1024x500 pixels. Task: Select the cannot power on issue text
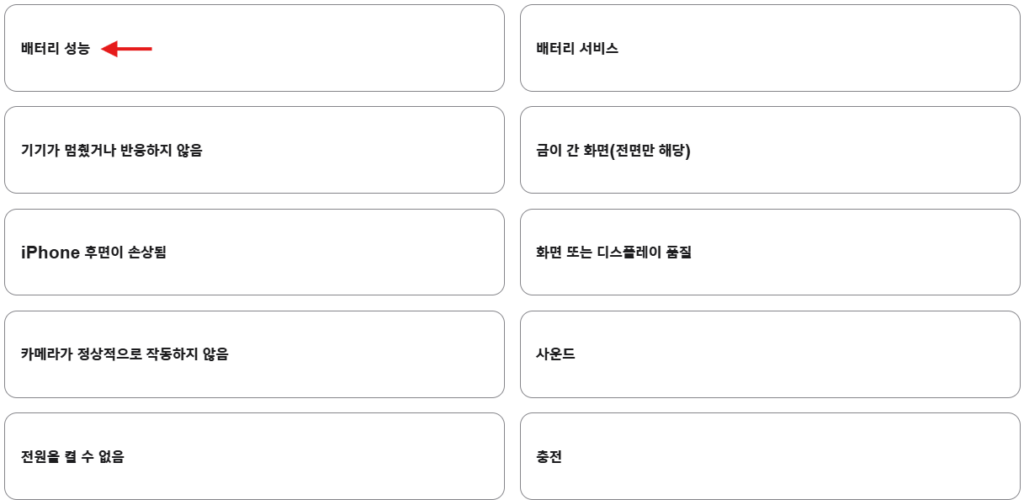tap(72, 456)
